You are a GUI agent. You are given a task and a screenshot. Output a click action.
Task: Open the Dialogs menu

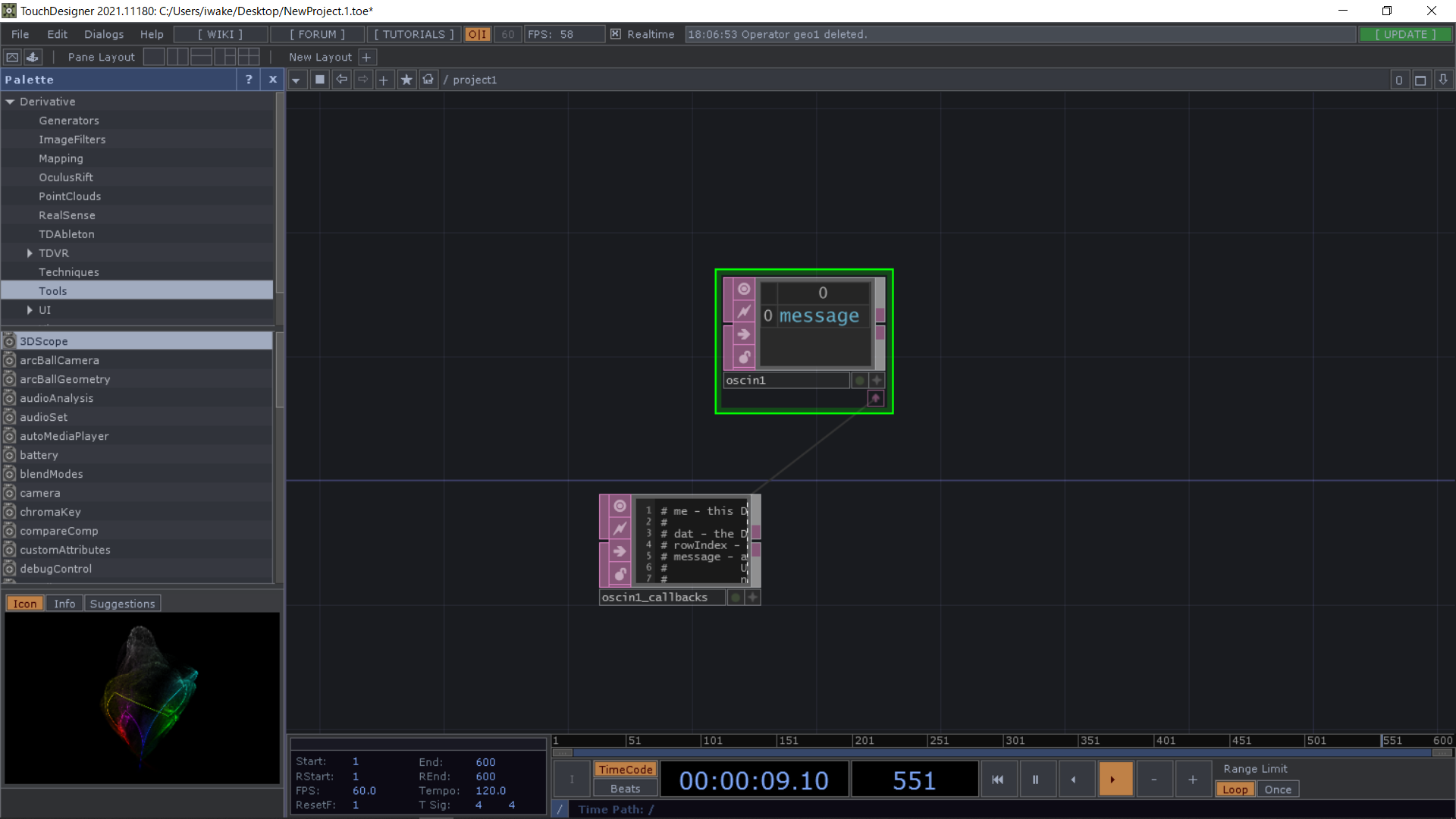click(x=103, y=34)
